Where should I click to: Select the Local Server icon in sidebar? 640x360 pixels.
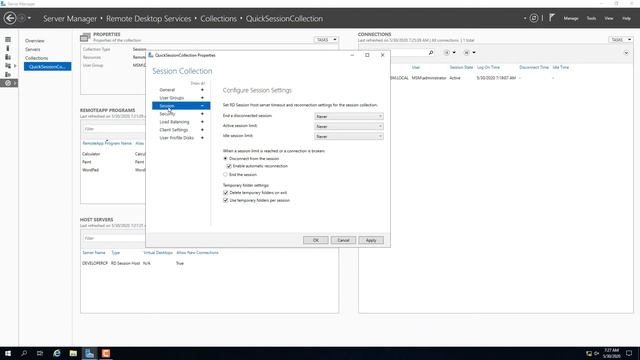point(8,48)
